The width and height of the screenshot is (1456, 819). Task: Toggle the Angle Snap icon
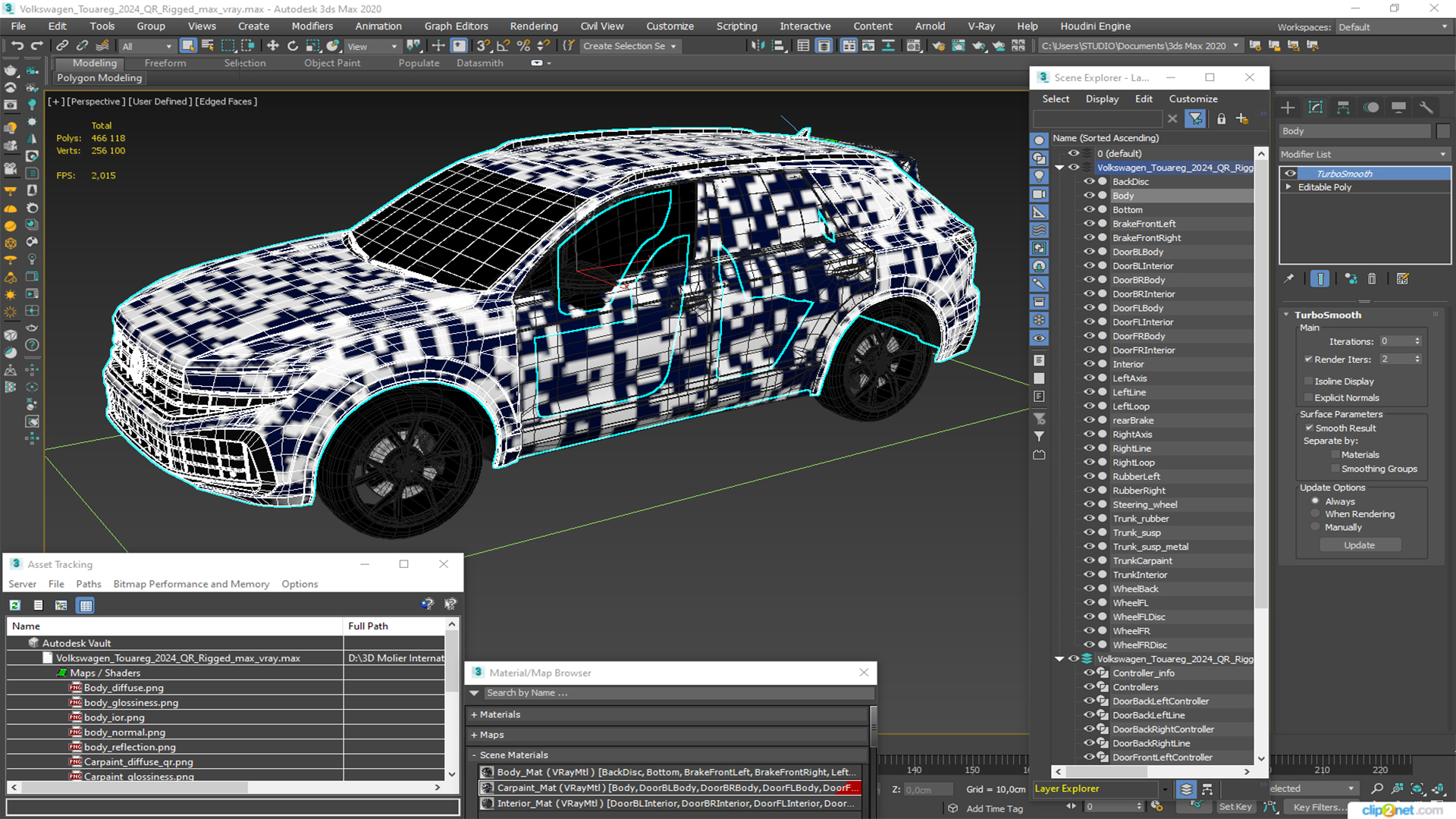pyautogui.click(x=503, y=46)
